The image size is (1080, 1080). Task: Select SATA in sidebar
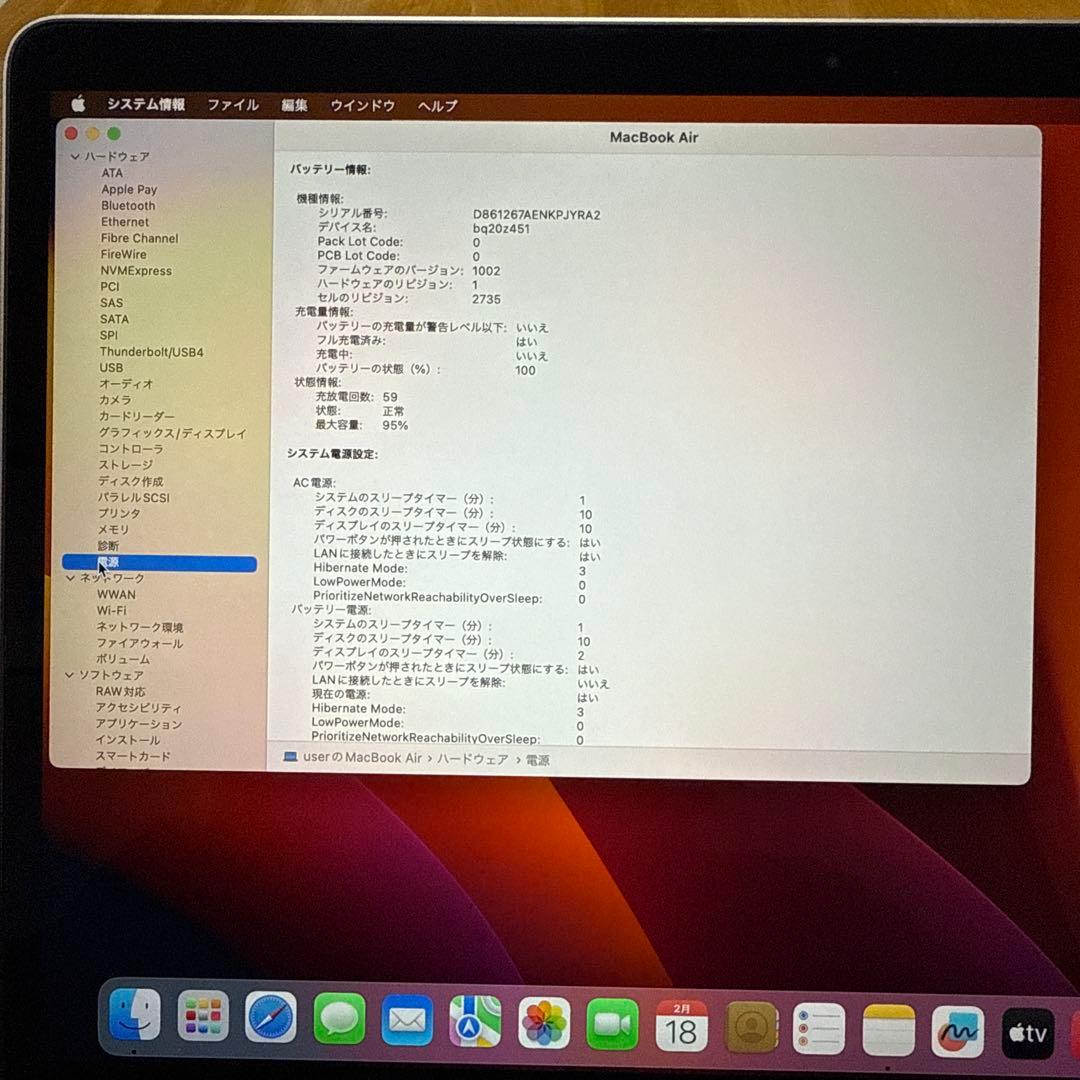(114, 319)
